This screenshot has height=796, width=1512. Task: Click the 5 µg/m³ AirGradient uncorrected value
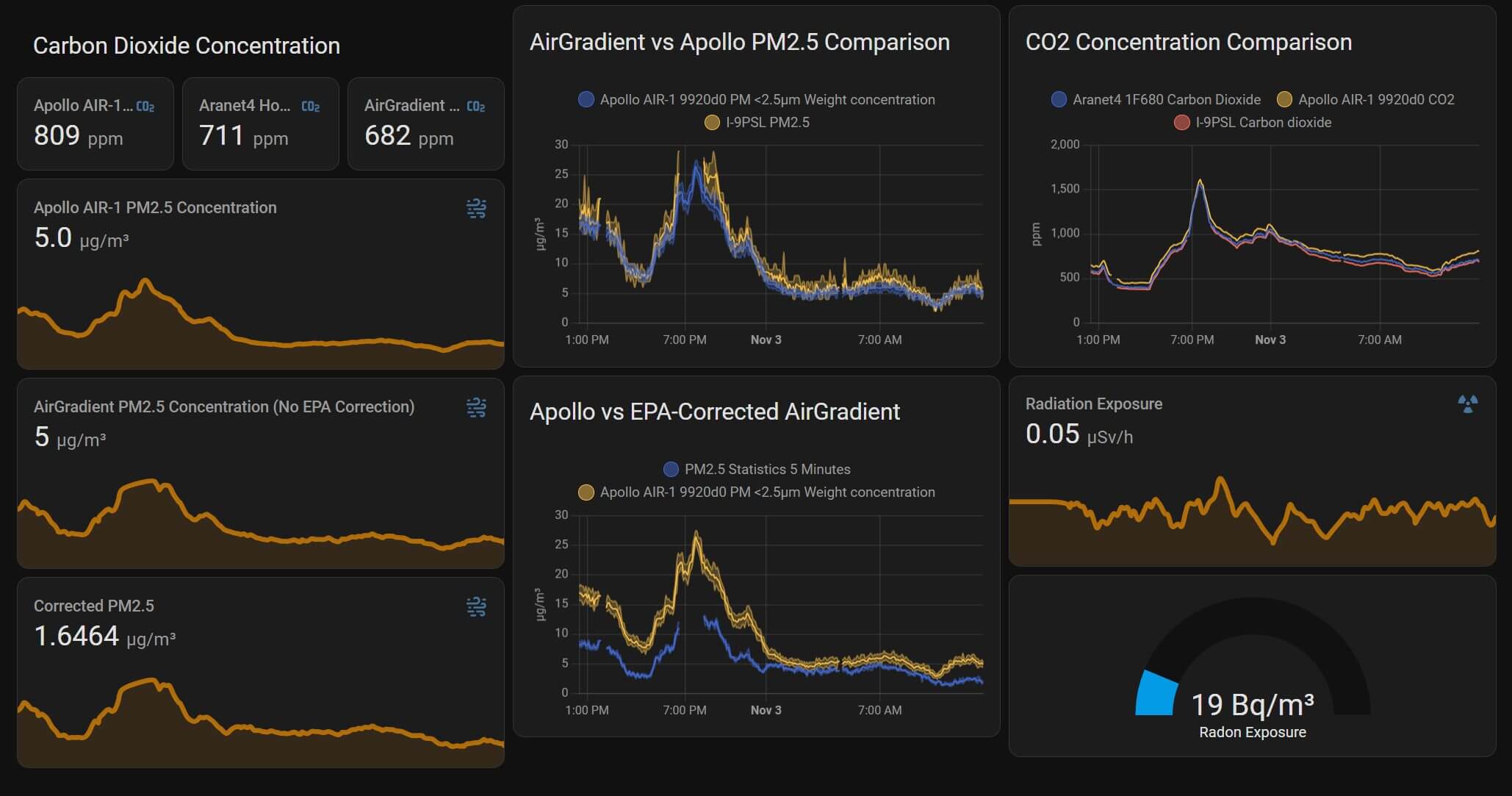coord(71,437)
